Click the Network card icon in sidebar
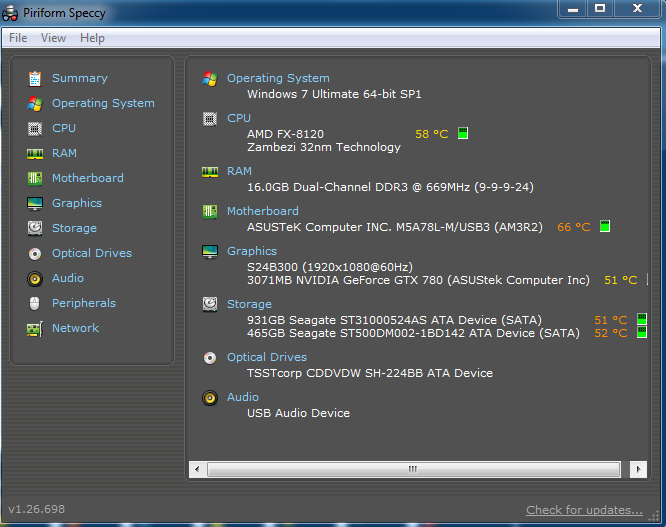The width and height of the screenshot is (666, 527). click(35, 329)
